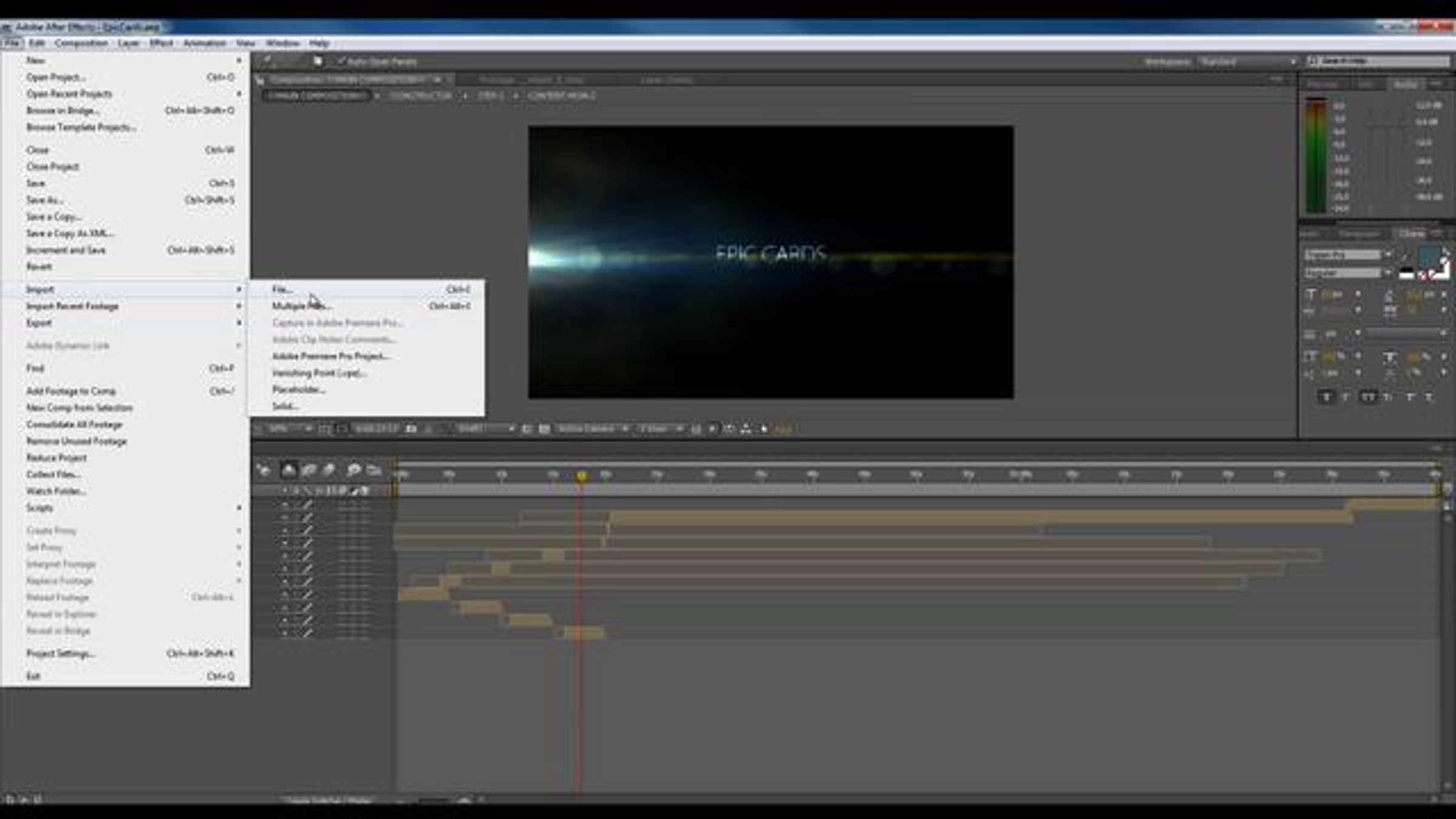Set text color to black and white swatch
Viewport: 1456px width, 819px height.
pyautogui.click(x=1406, y=274)
